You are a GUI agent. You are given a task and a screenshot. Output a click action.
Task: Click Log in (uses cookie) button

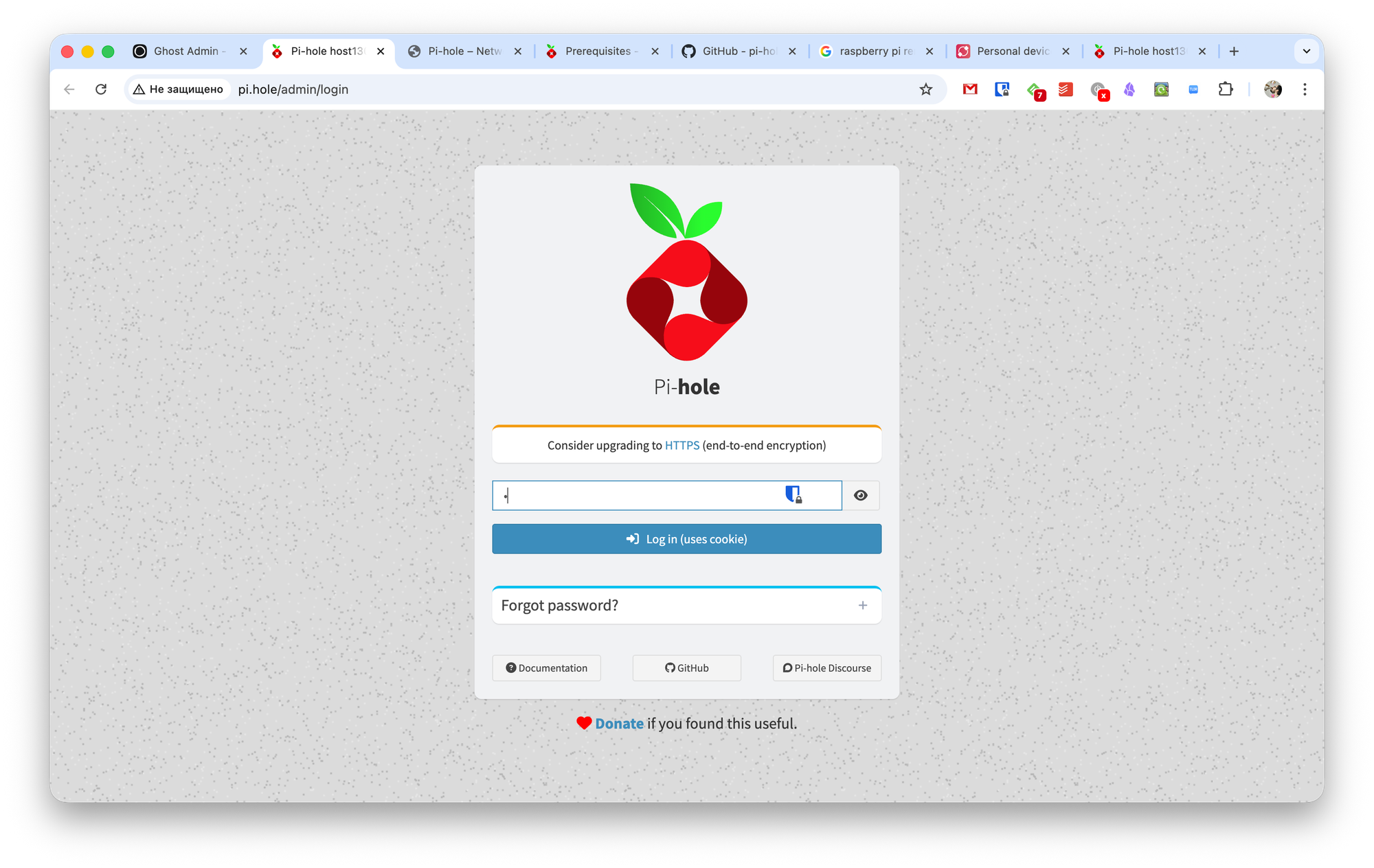[x=686, y=539]
